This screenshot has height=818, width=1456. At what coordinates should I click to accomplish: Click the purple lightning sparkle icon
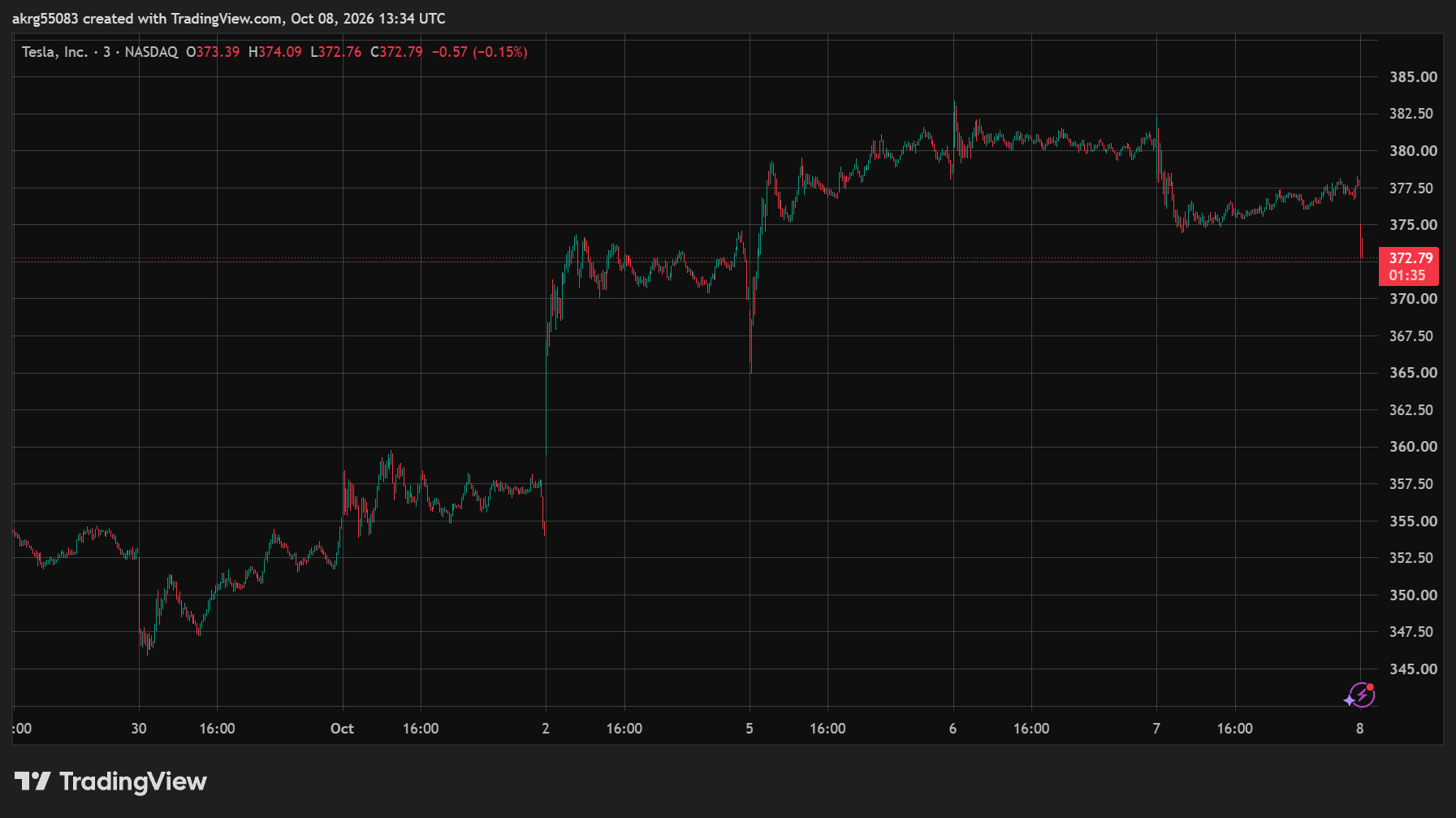coord(1359,695)
